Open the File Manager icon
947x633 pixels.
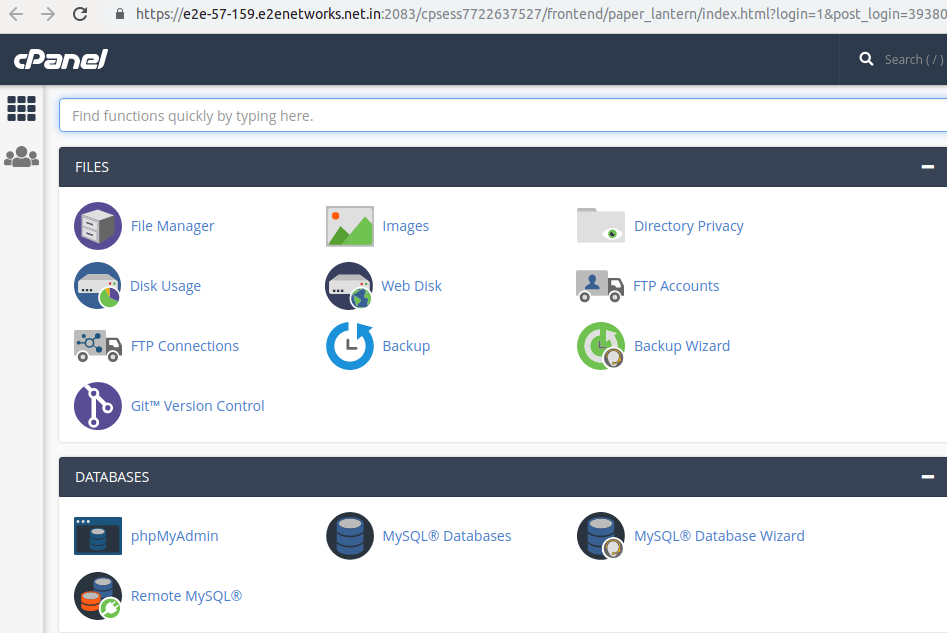(98, 226)
